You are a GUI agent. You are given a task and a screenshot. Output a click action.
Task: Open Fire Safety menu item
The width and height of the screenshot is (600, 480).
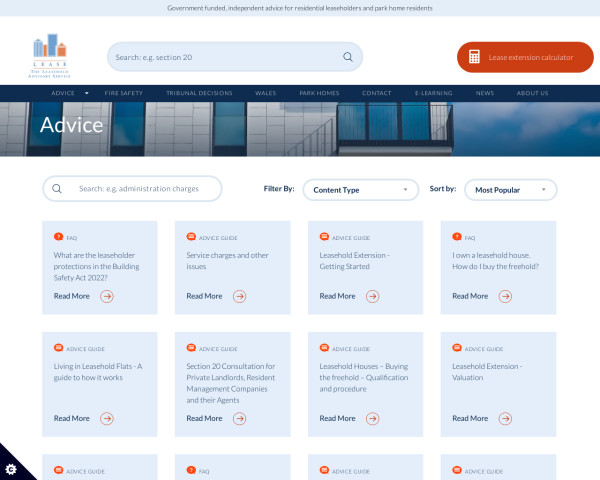pos(125,93)
